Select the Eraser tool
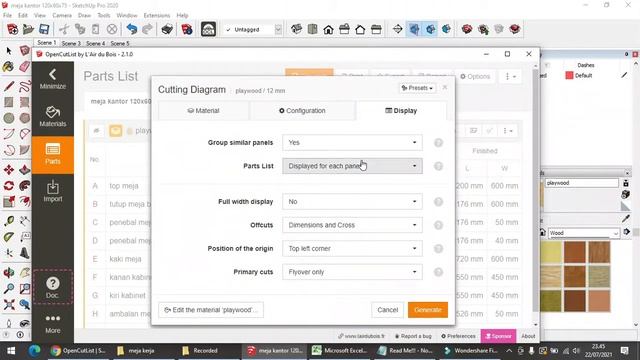This screenshot has height=360, width=640. pos(24,67)
